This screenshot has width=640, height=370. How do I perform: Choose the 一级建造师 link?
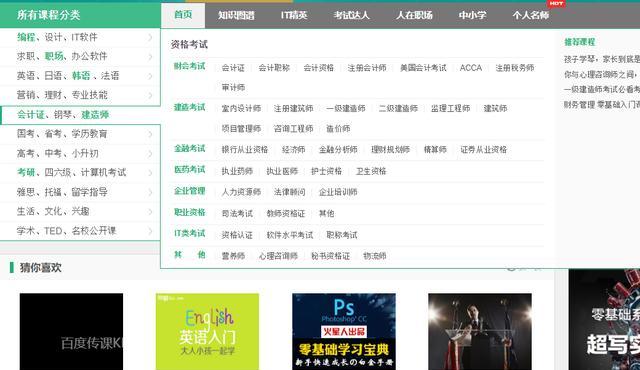click(346, 109)
